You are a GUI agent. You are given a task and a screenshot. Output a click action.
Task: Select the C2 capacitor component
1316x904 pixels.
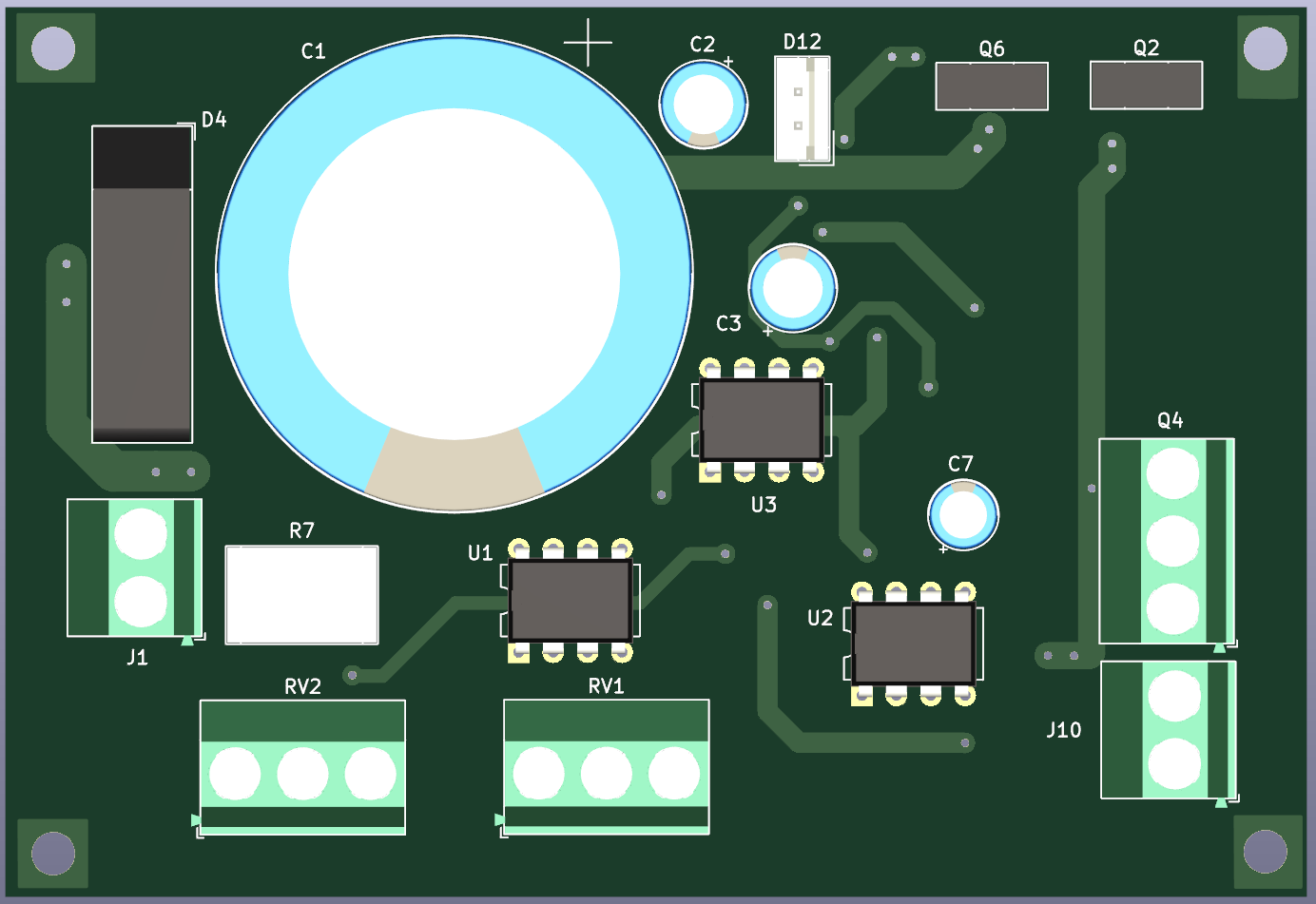tap(704, 105)
